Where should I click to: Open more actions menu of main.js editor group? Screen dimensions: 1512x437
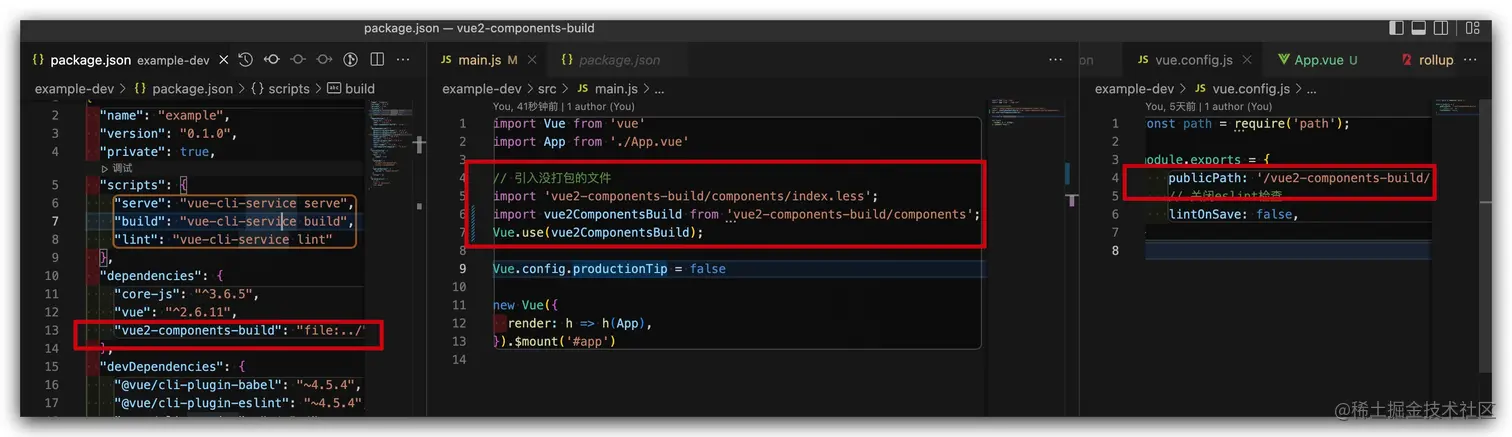tap(1055, 60)
